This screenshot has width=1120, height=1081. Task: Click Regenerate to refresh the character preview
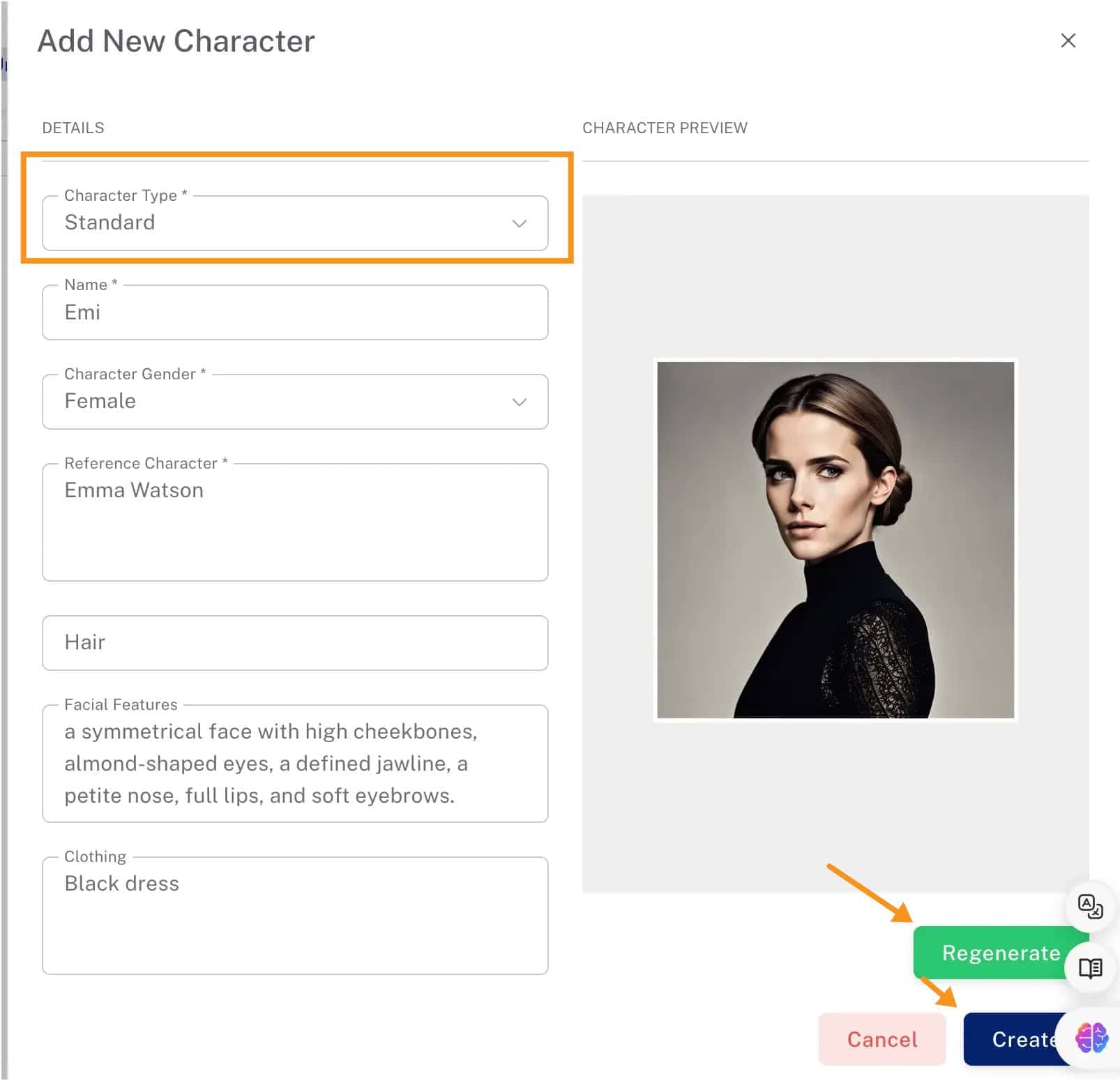(1000, 953)
